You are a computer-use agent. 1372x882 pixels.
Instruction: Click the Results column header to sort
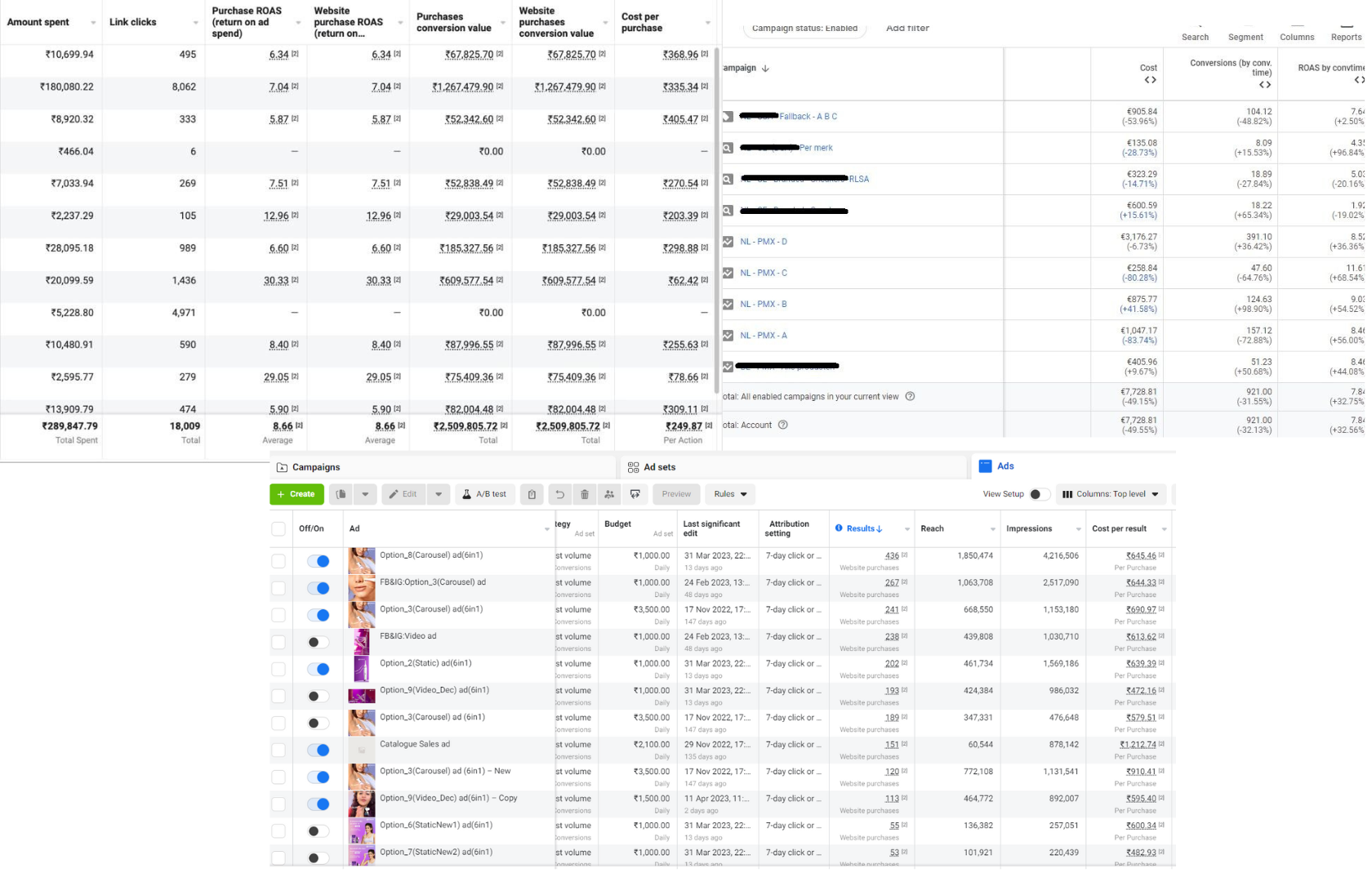pyautogui.click(x=864, y=528)
